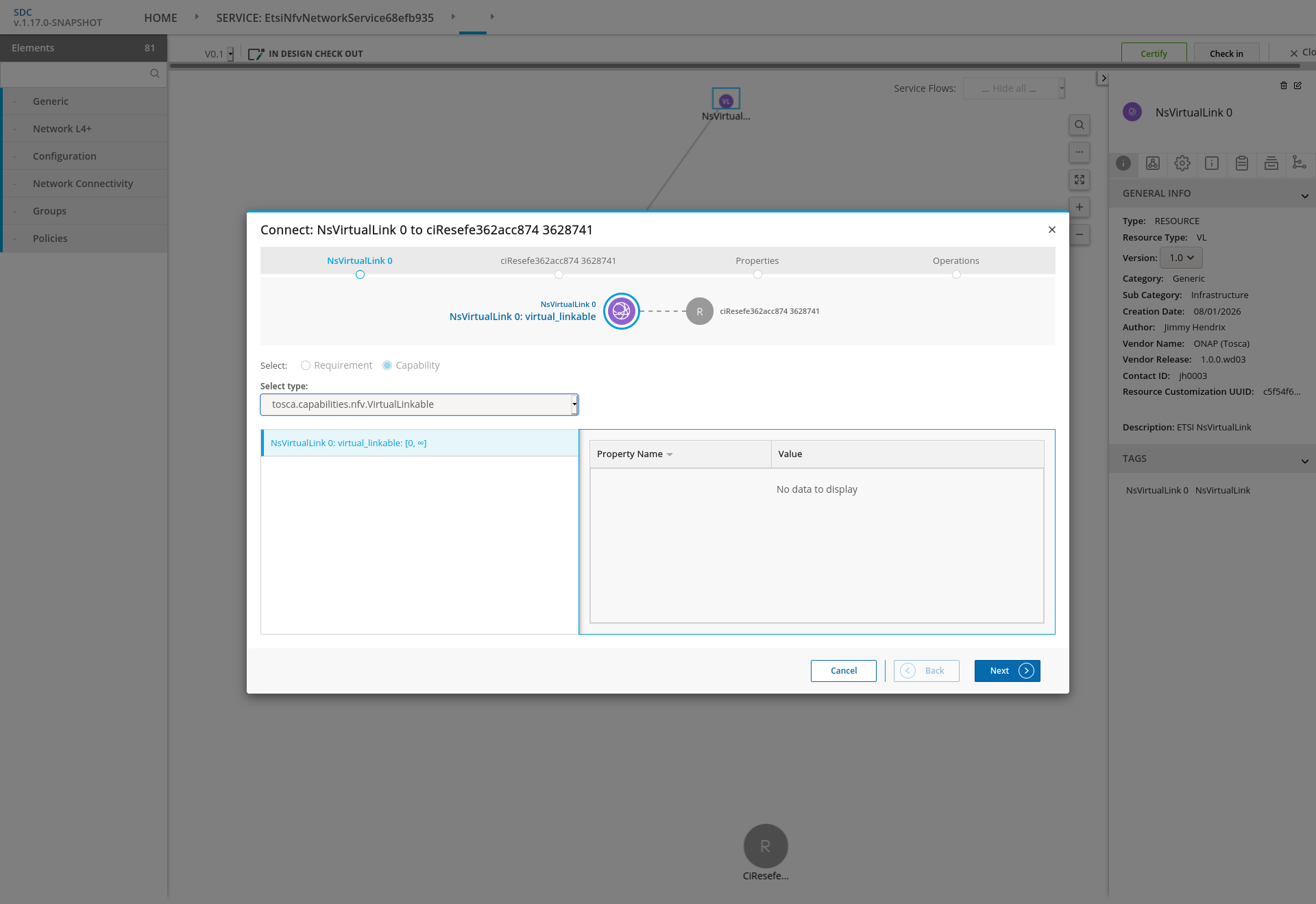
Task: Expand the Generic elements category
Action: tap(84, 101)
